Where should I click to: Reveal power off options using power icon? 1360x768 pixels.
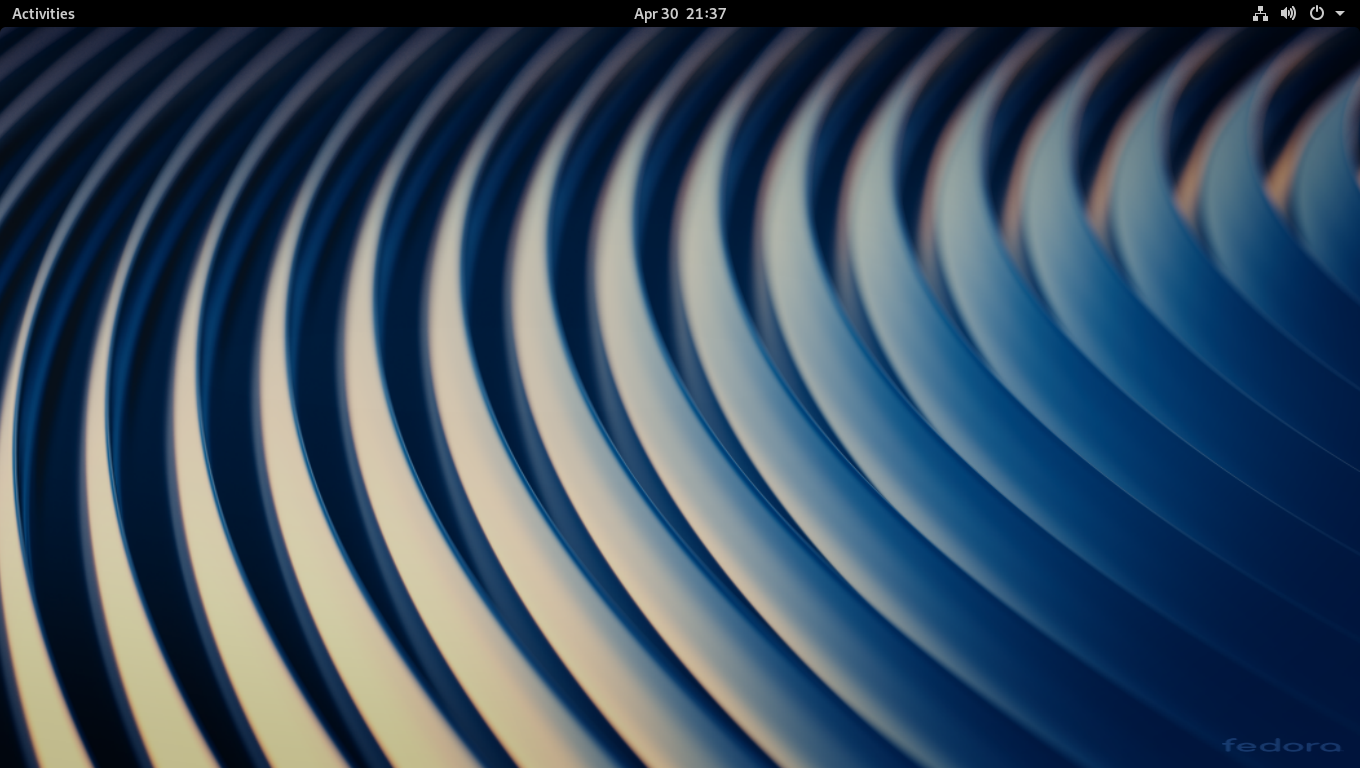click(x=1317, y=13)
